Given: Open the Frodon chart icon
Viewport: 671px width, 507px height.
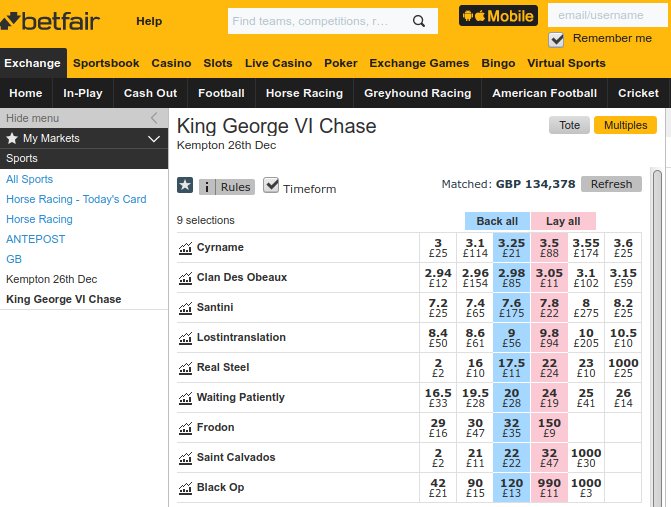Looking at the screenshot, I should coord(185,427).
